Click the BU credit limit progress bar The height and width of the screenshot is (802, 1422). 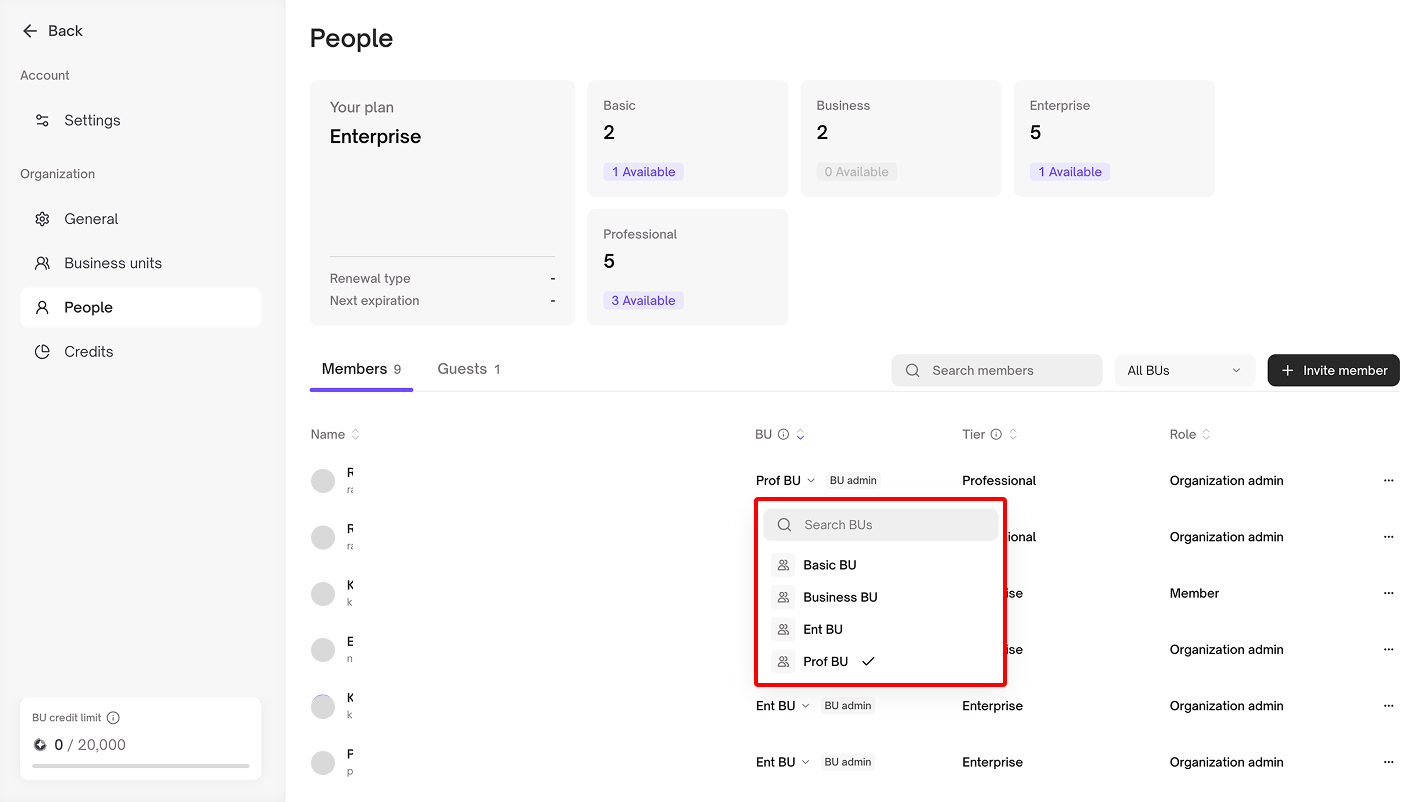[x=140, y=766]
